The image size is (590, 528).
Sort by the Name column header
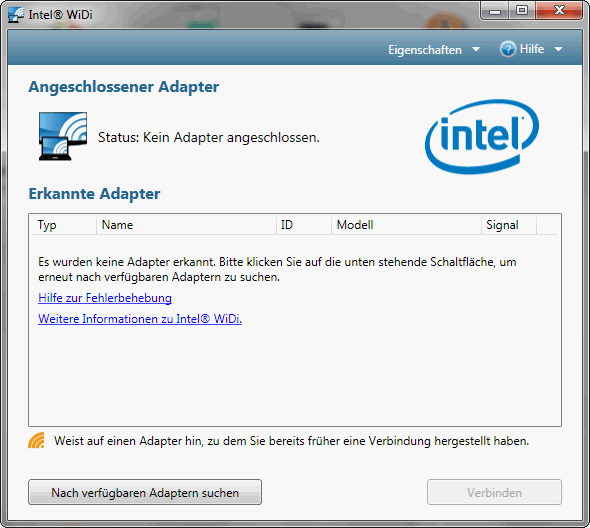[x=186, y=225]
